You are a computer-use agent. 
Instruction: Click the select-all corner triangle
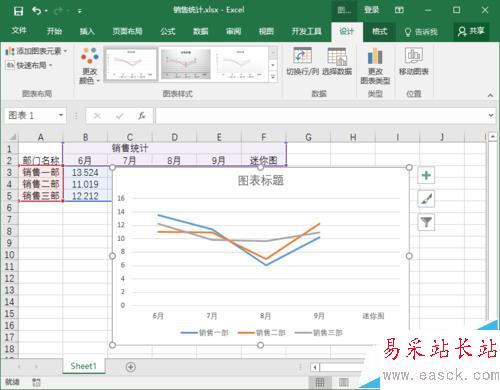coord(12,137)
